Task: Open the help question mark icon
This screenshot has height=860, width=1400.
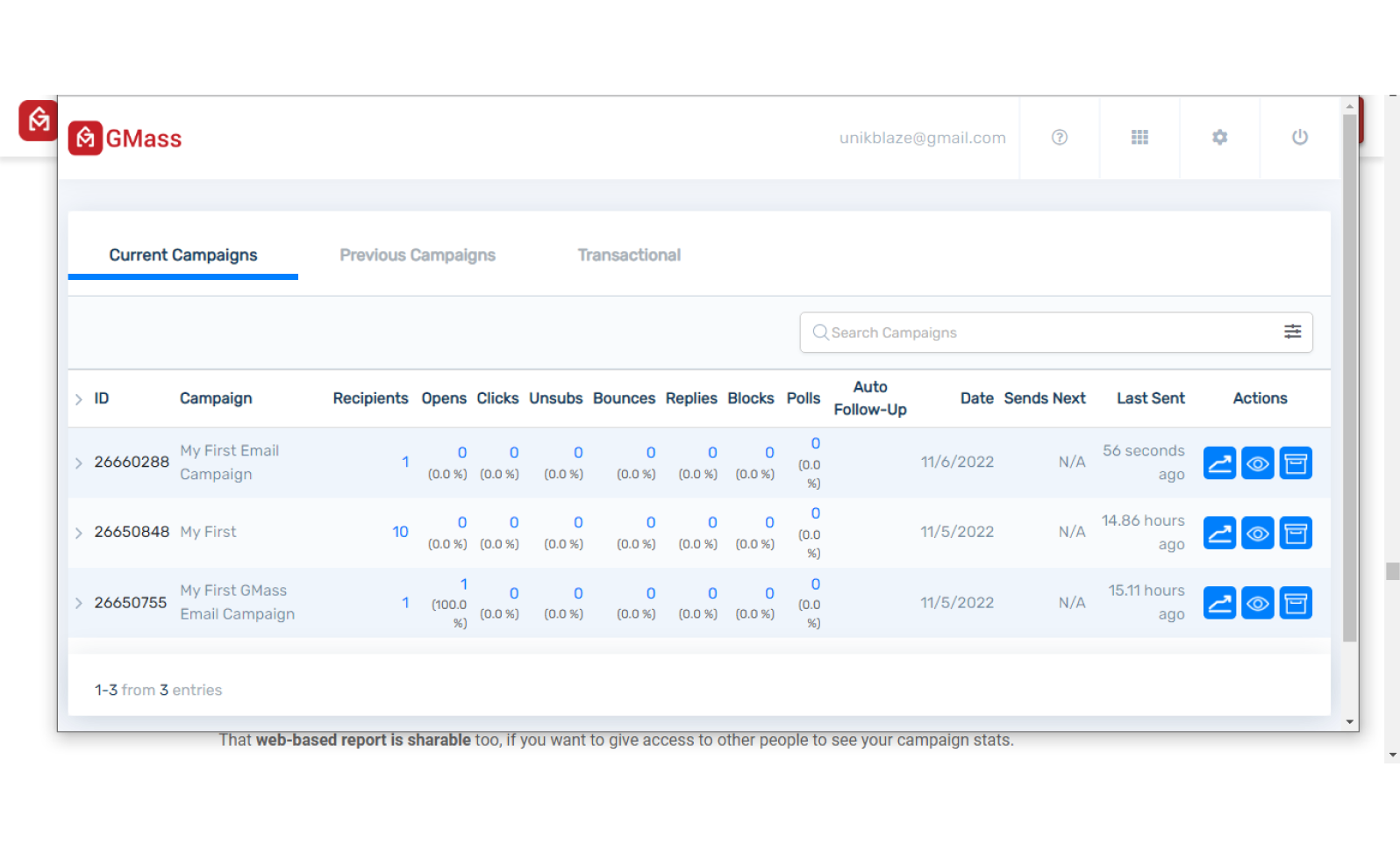Action: pos(1060,137)
